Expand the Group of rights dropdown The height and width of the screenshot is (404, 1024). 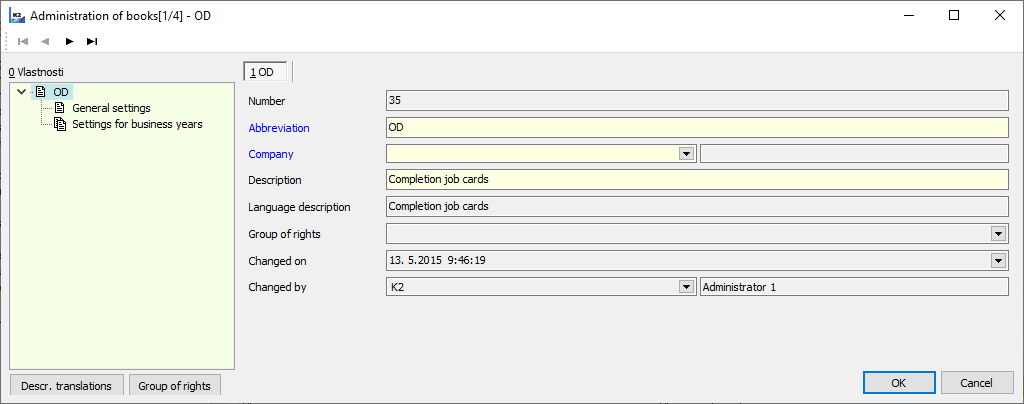[998, 234]
